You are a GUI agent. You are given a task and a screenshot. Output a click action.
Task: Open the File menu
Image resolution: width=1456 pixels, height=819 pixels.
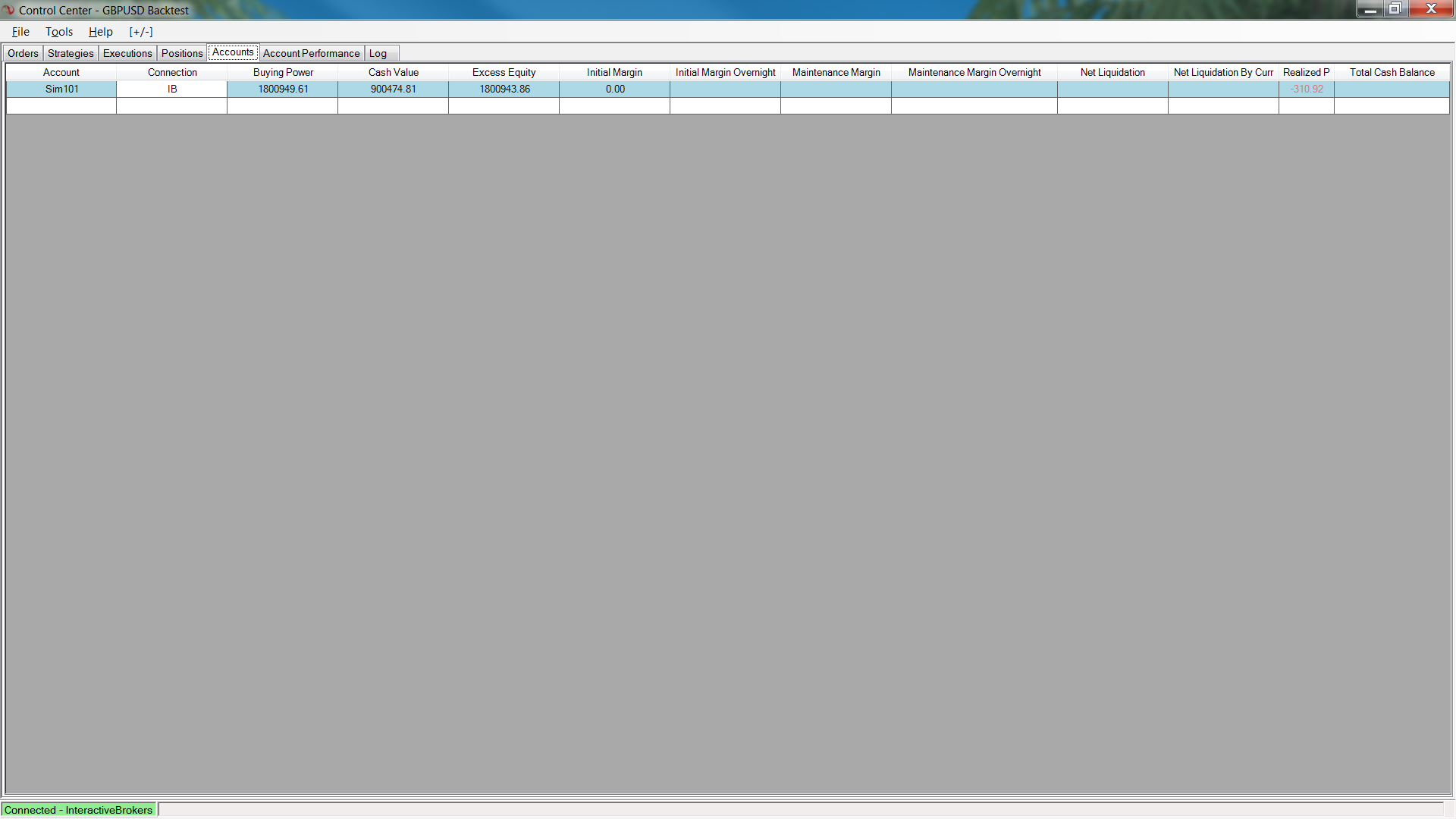[20, 32]
